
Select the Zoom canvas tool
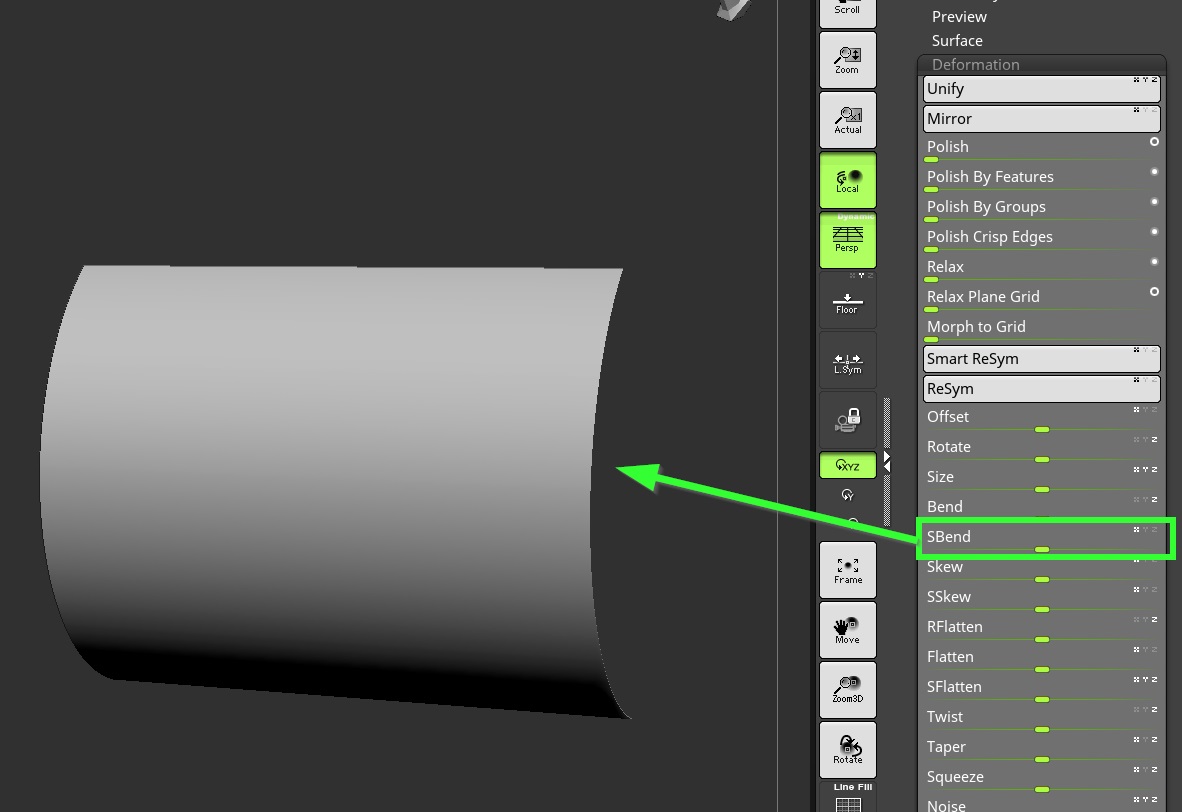pyautogui.click(x=847, y=60)
